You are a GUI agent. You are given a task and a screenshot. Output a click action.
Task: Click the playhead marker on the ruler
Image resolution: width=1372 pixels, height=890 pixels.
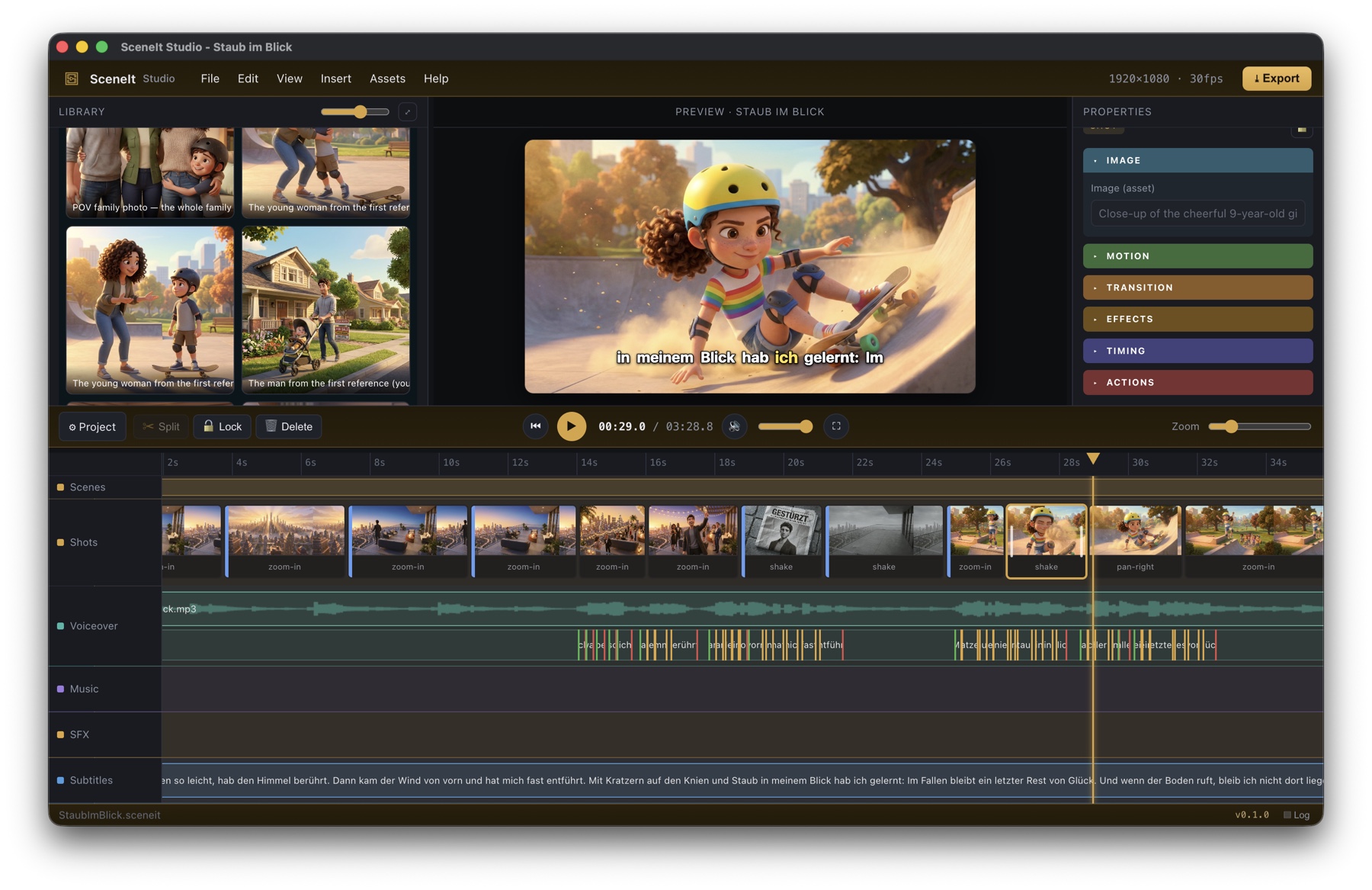coord(1093,458)
